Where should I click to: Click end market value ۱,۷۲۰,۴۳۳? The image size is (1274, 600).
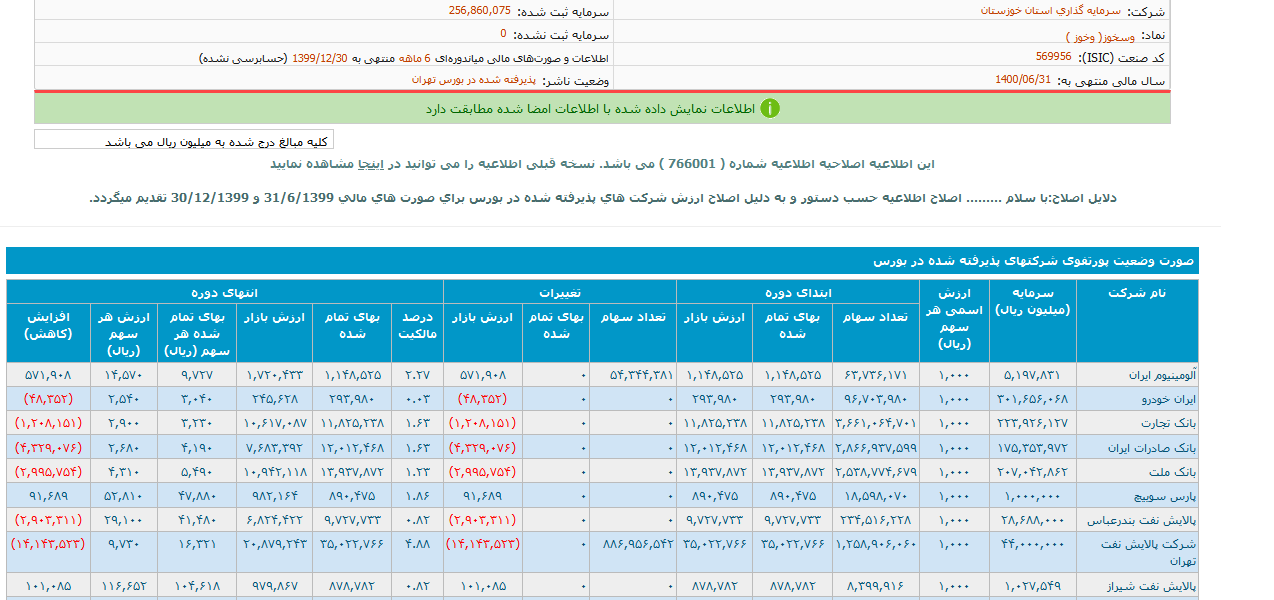(275, 375)
